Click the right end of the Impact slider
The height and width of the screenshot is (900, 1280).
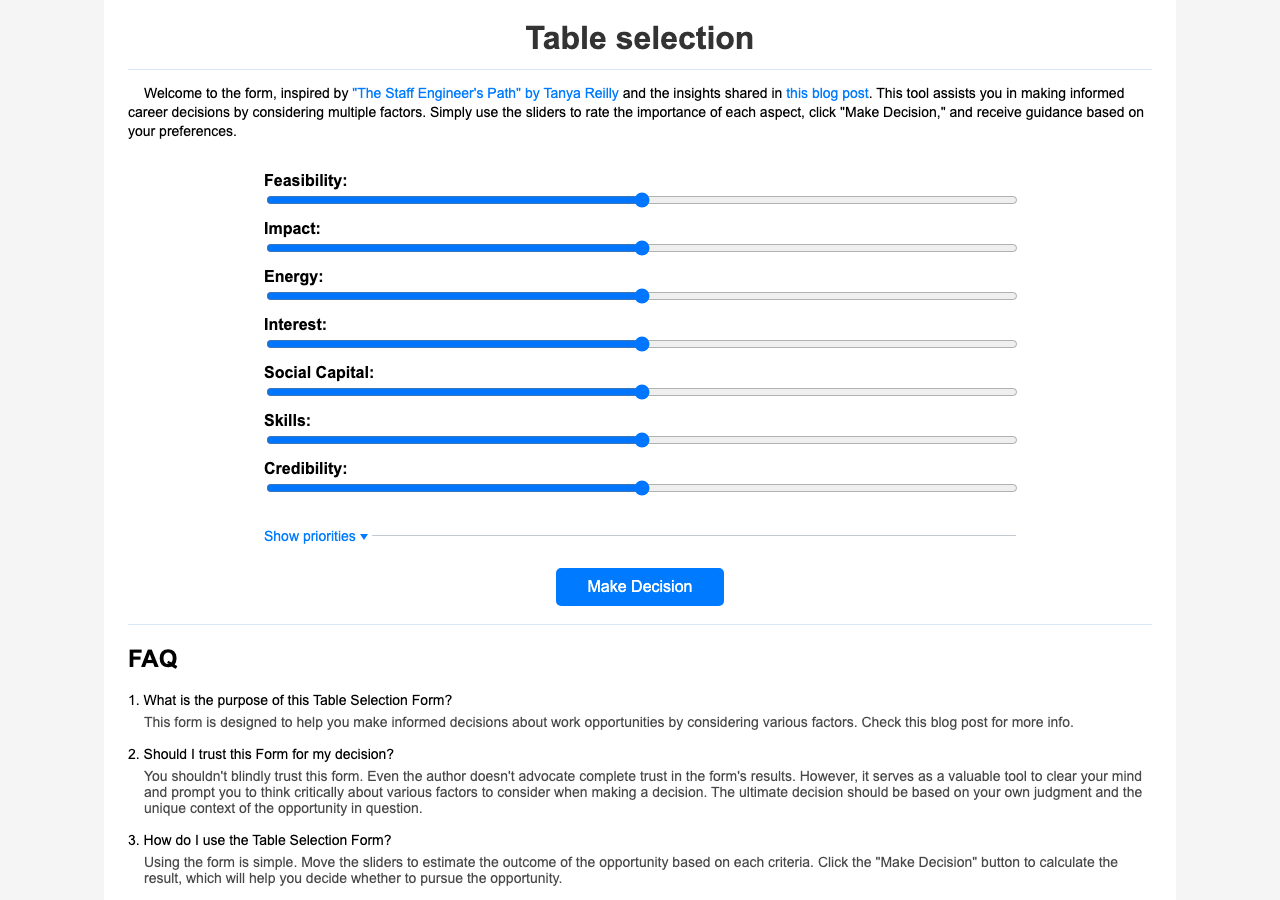tap(1008, 247)
